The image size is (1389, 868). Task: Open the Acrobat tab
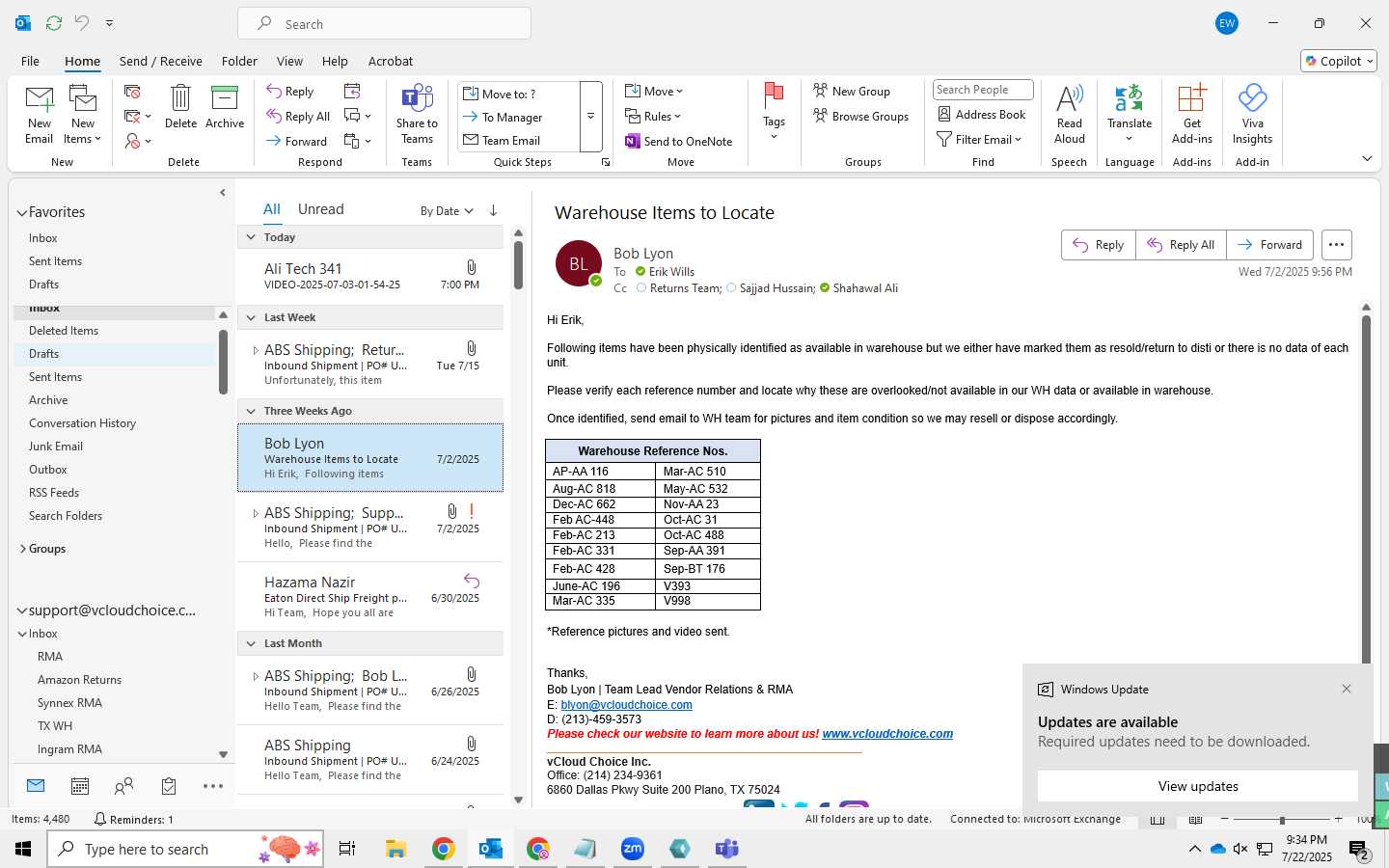391,61
